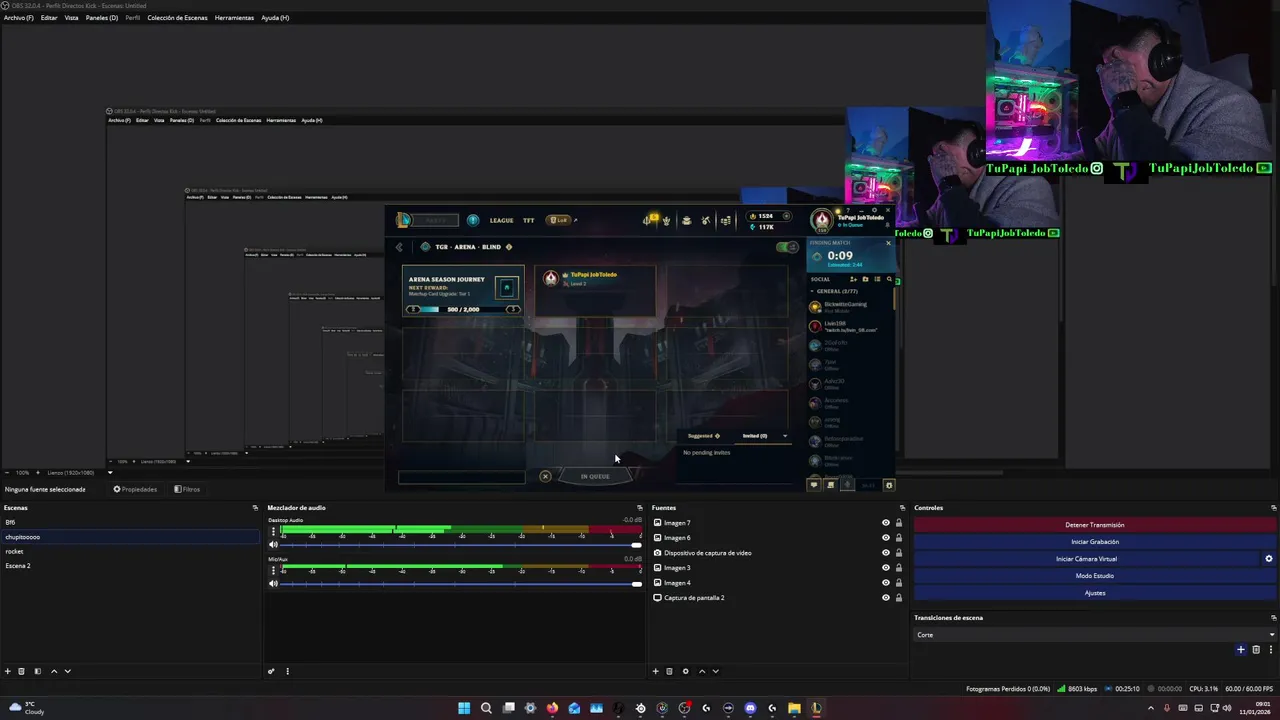Hide Imagen 7 source visibility
This screenshot has height=720, width=1280.
[885, 523]
